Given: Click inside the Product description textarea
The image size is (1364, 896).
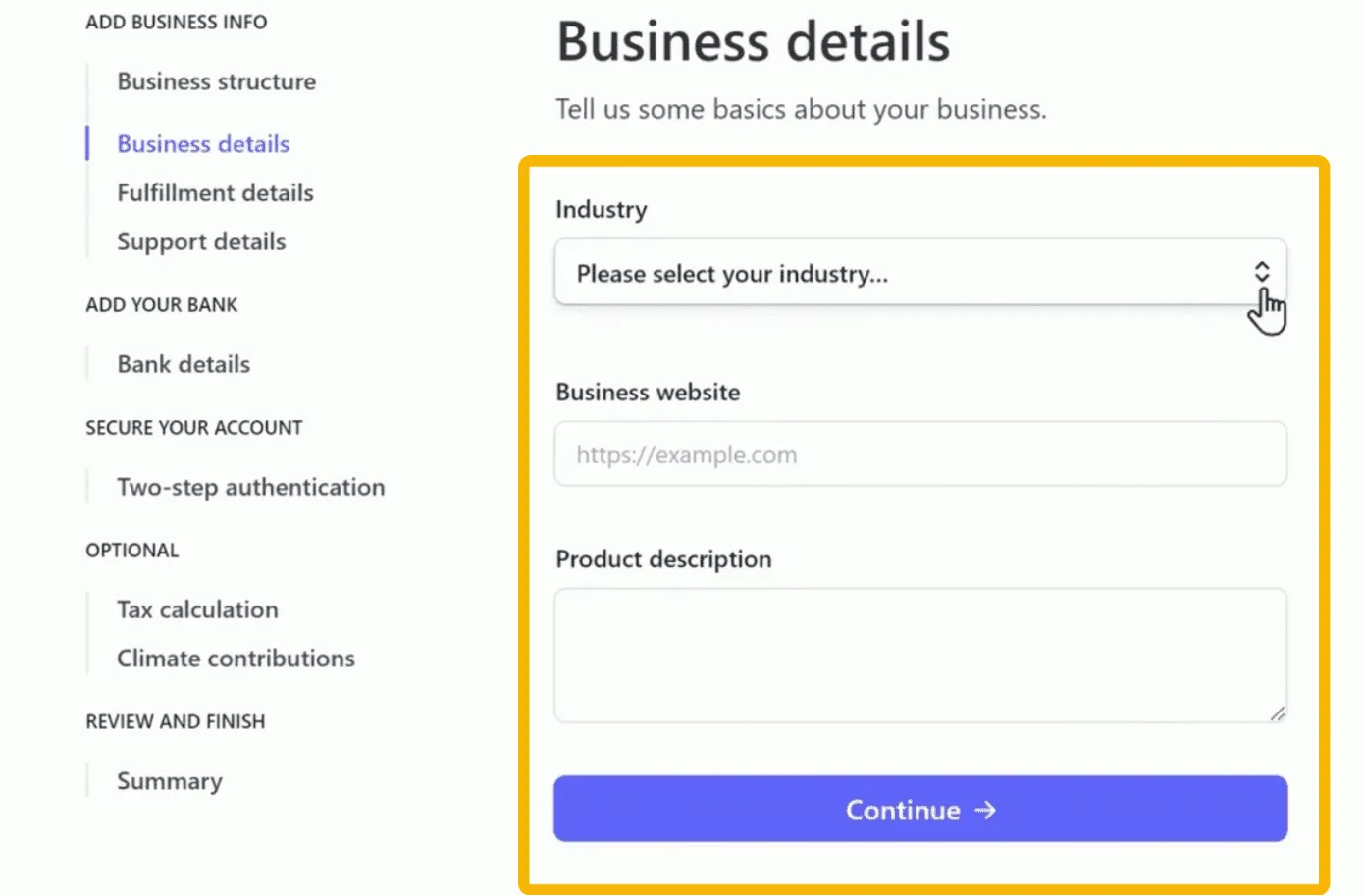Looking at the screenshot, I should click(x=919, y=655).
